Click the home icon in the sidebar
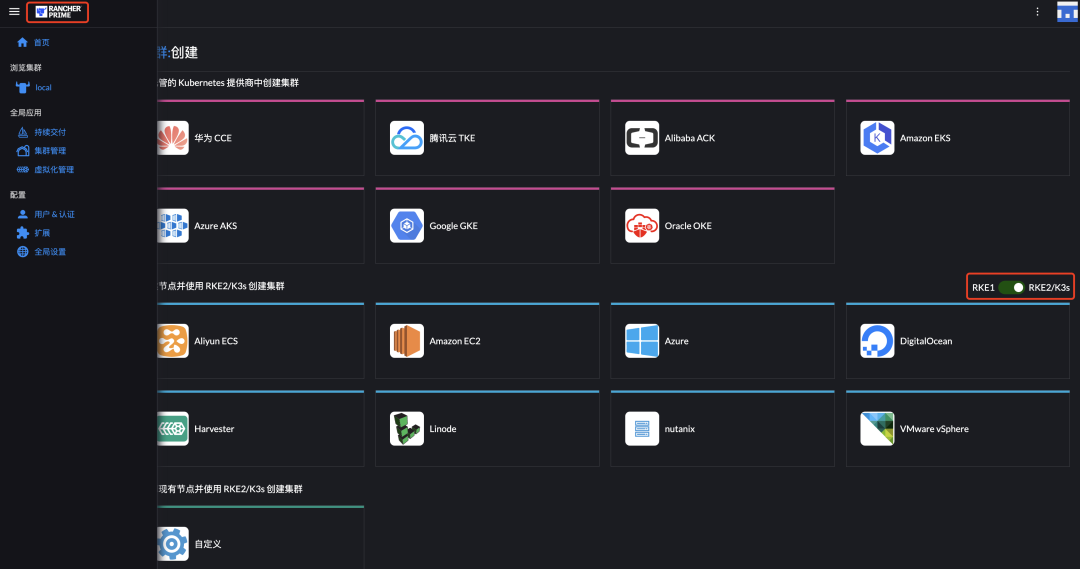The height and width of the screenshot is (569, 1080). [23, 43]
